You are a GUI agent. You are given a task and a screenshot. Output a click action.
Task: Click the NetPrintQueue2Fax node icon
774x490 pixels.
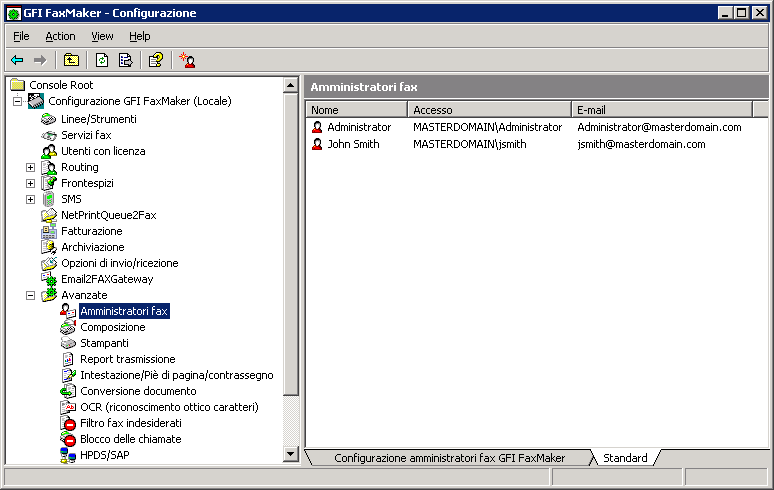pyautogui.click(x=48, y=215)
